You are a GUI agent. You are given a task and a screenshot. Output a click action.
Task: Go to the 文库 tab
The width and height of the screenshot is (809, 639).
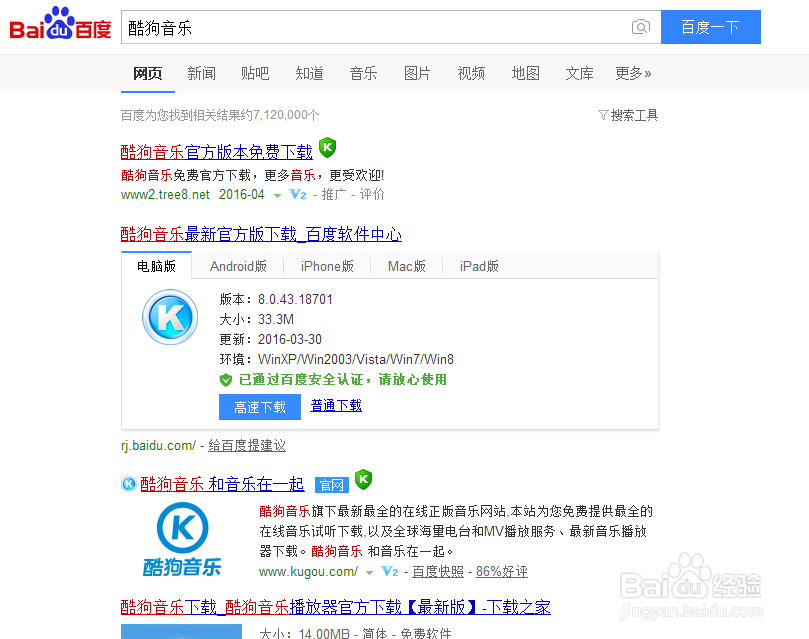(x=579, y=74)
